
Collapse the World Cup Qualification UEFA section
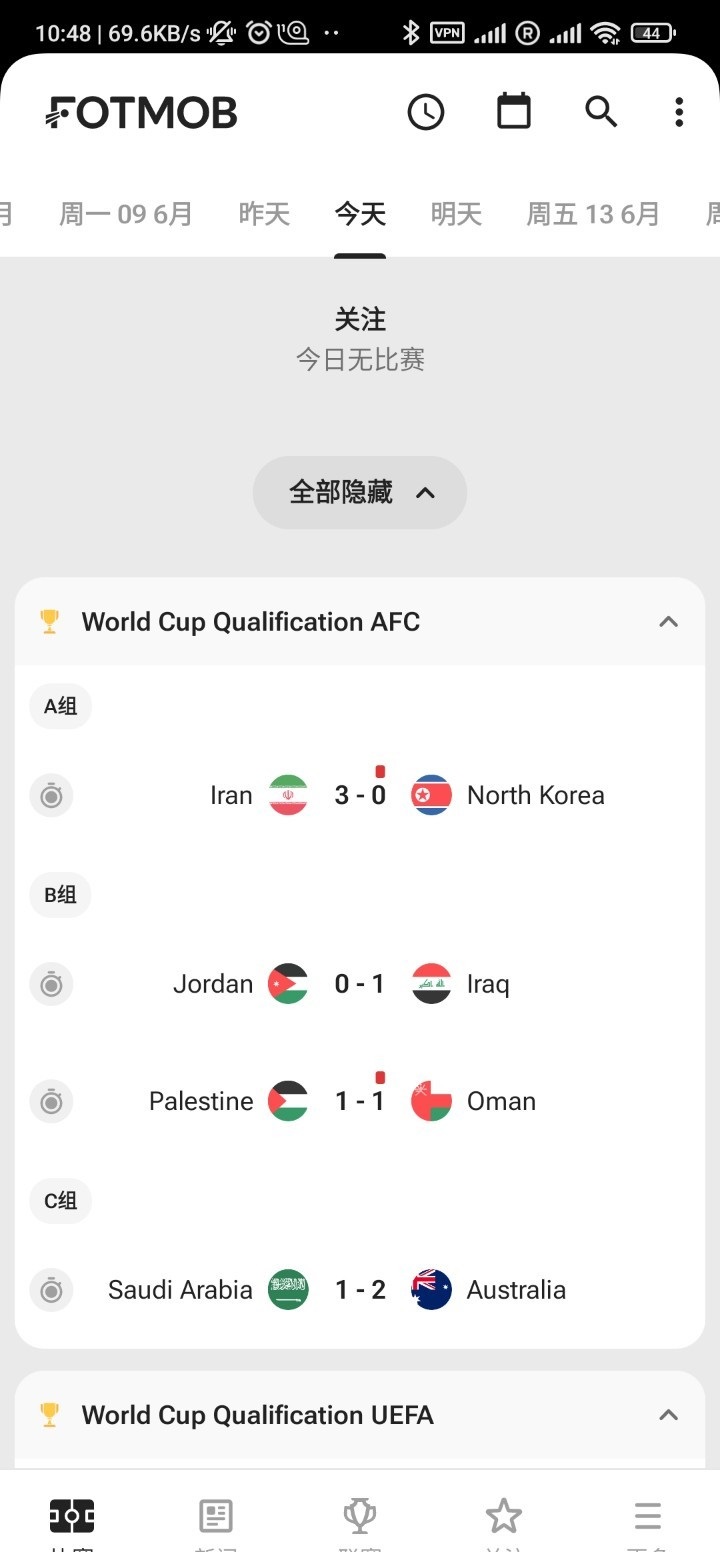[668, 1415]
